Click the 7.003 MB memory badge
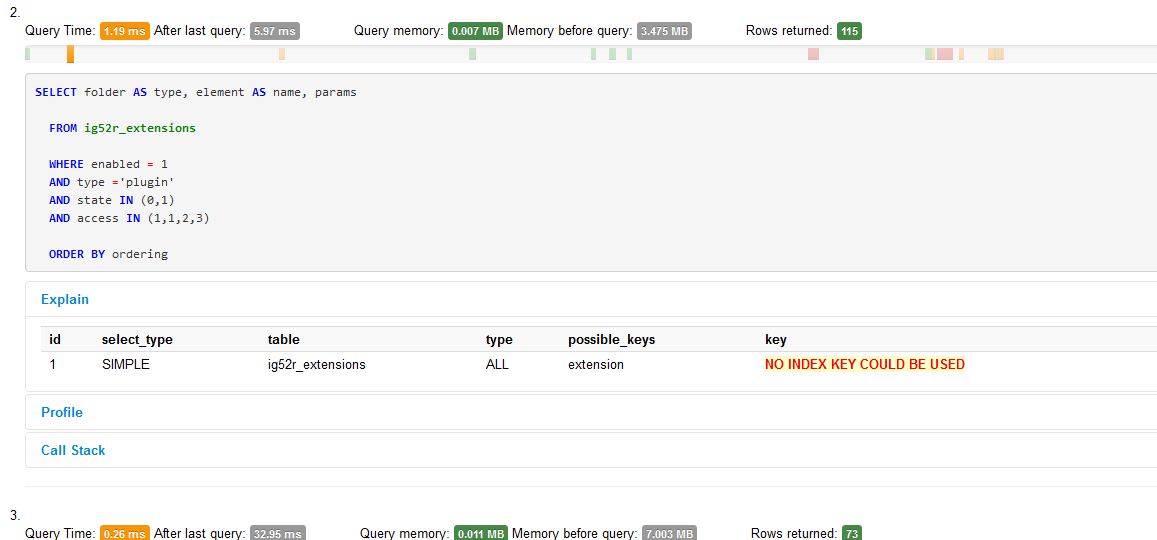 point(669,533)
